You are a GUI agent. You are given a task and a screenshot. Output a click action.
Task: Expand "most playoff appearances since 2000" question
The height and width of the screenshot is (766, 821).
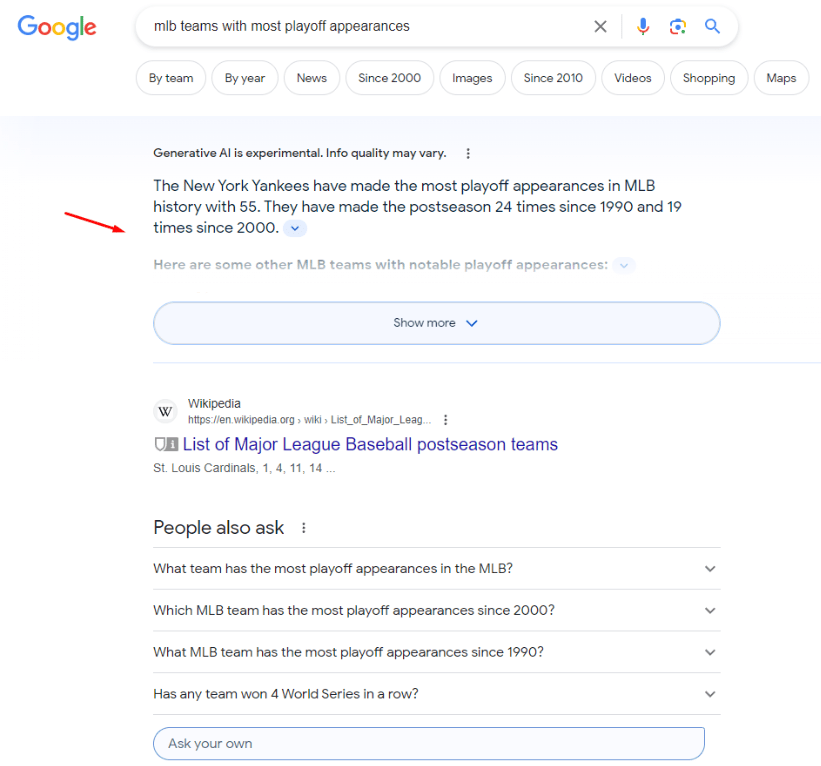click(x=436, y=610)
